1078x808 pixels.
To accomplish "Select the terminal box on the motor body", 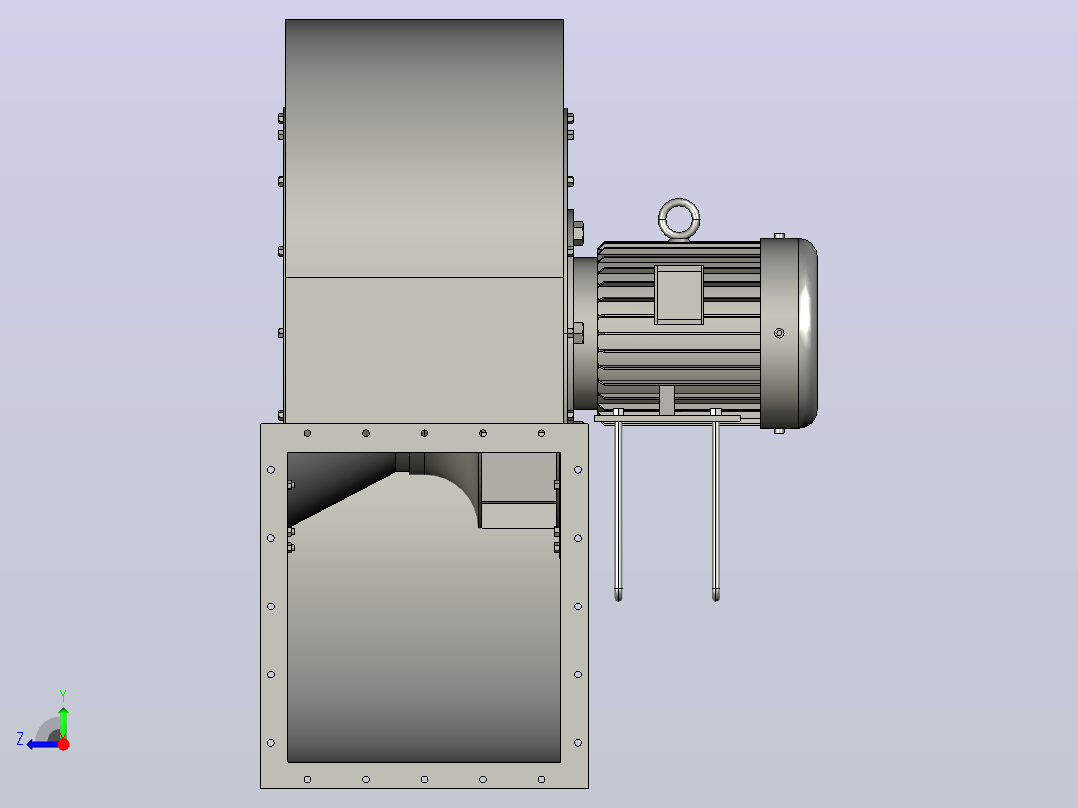I will tap(679, 294).
